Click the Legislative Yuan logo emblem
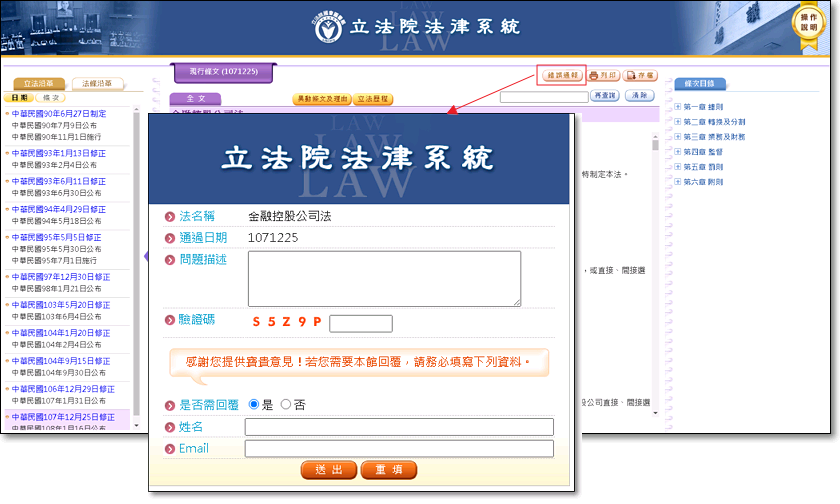Image resolution: width=840 pixels, height=504 pixels. tap(326, 27)
